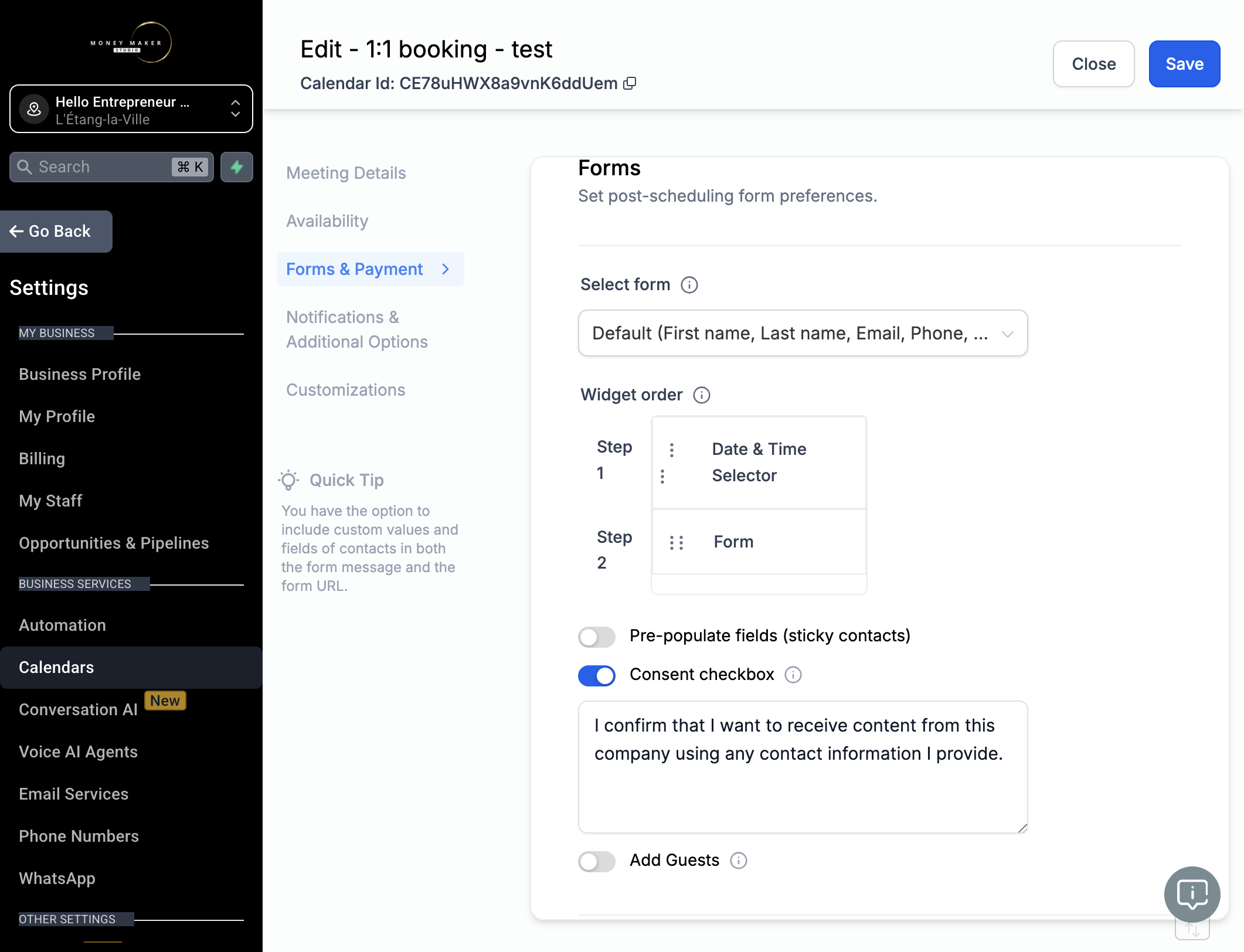
Task: Open Billing settings
Action: pyautogui.click(x=42, y=458)
